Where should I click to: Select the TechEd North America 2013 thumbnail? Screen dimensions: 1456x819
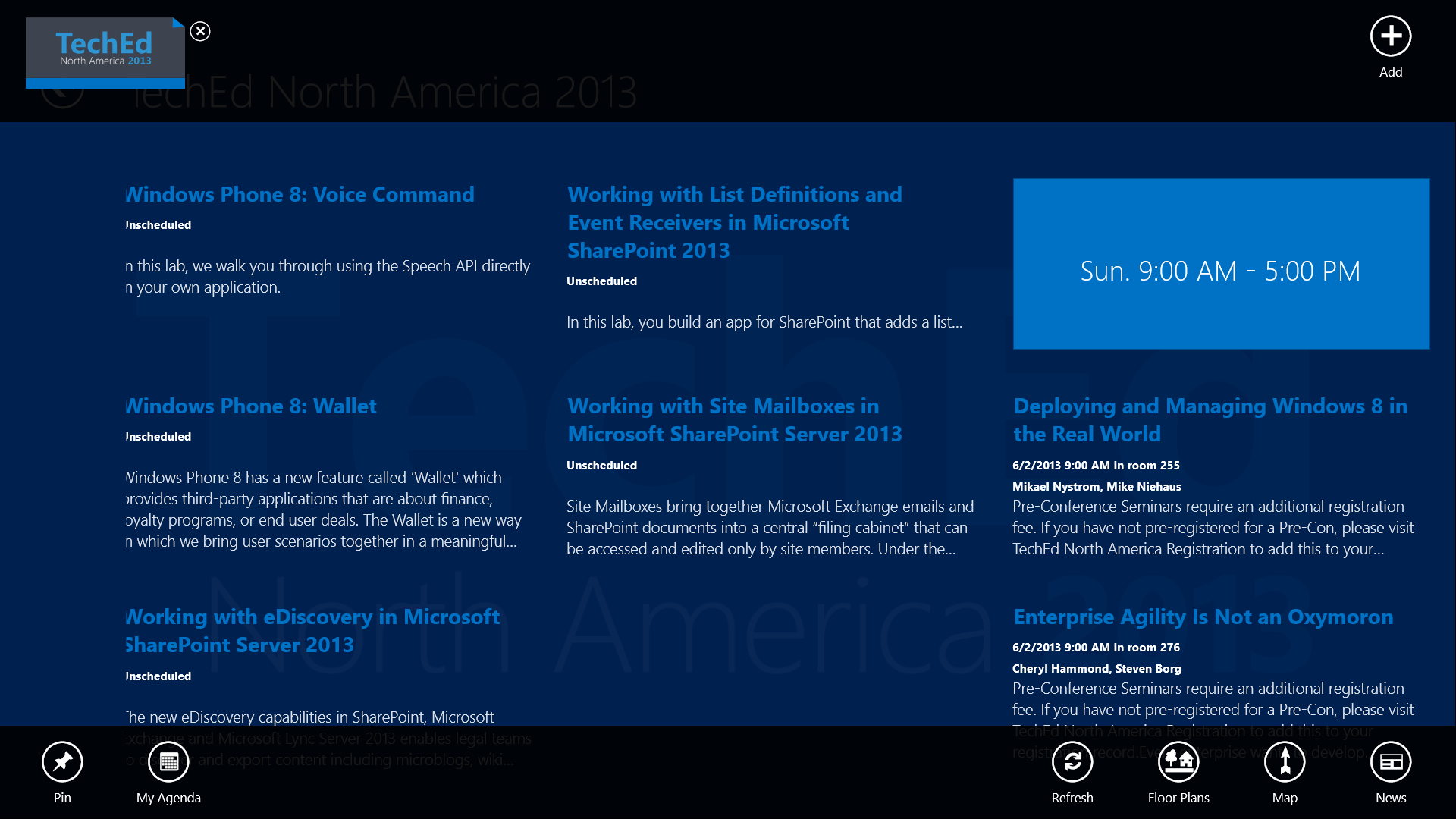click(105, 52)
